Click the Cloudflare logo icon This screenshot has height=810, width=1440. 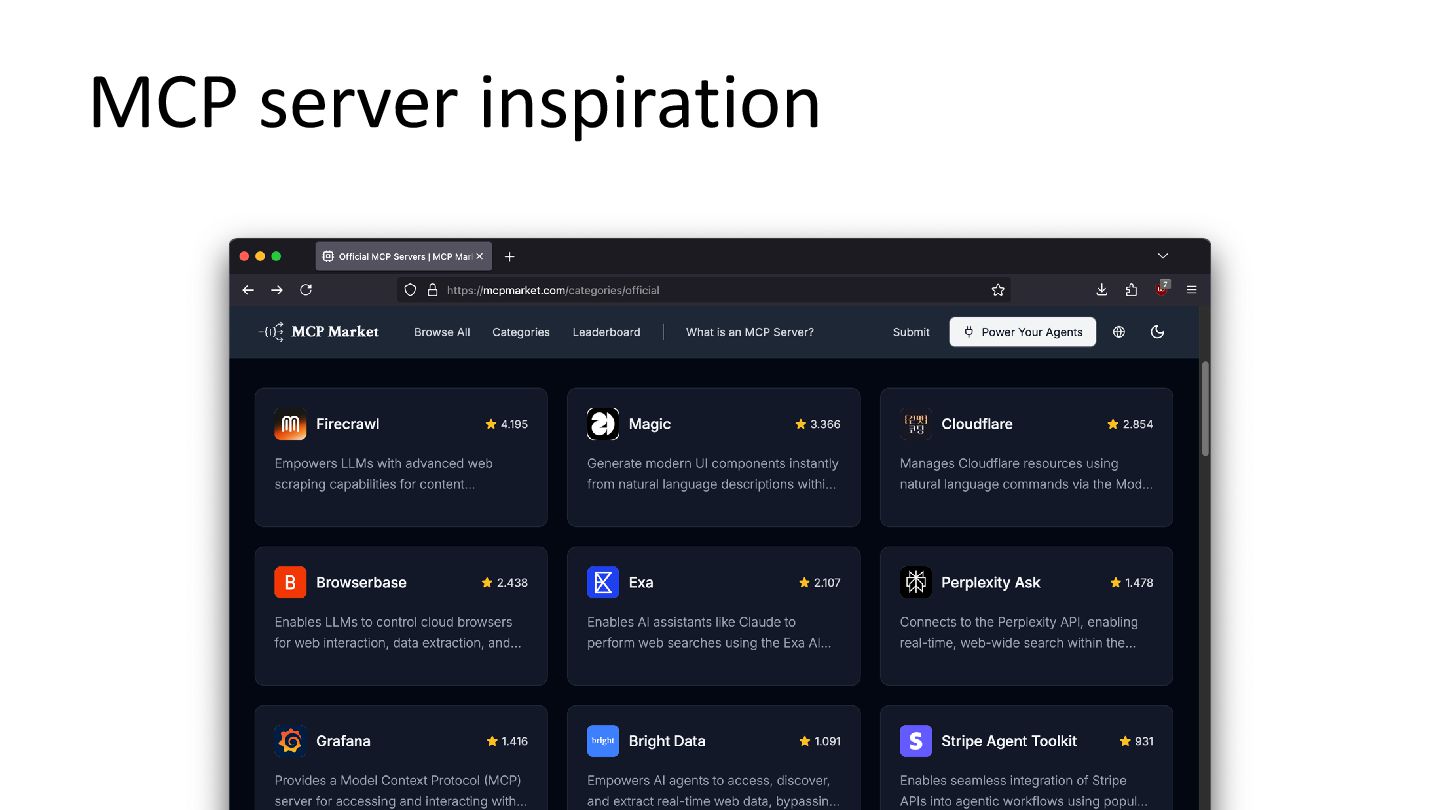916,424
